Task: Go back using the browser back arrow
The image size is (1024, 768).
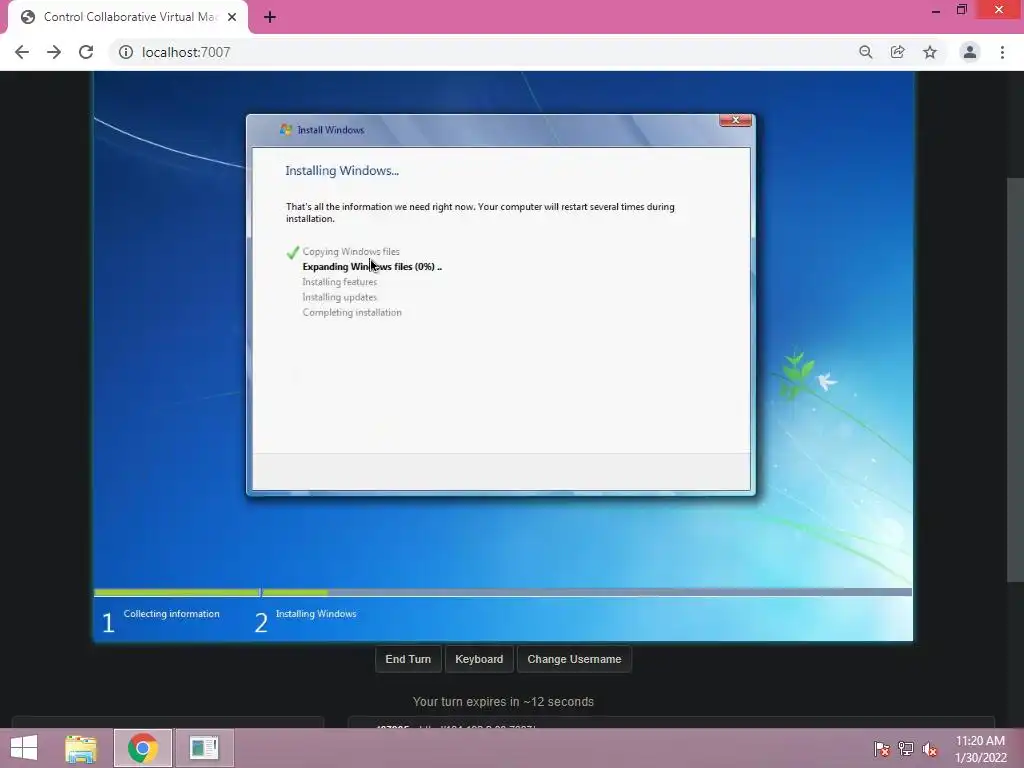Action: [x=22, y=52]
